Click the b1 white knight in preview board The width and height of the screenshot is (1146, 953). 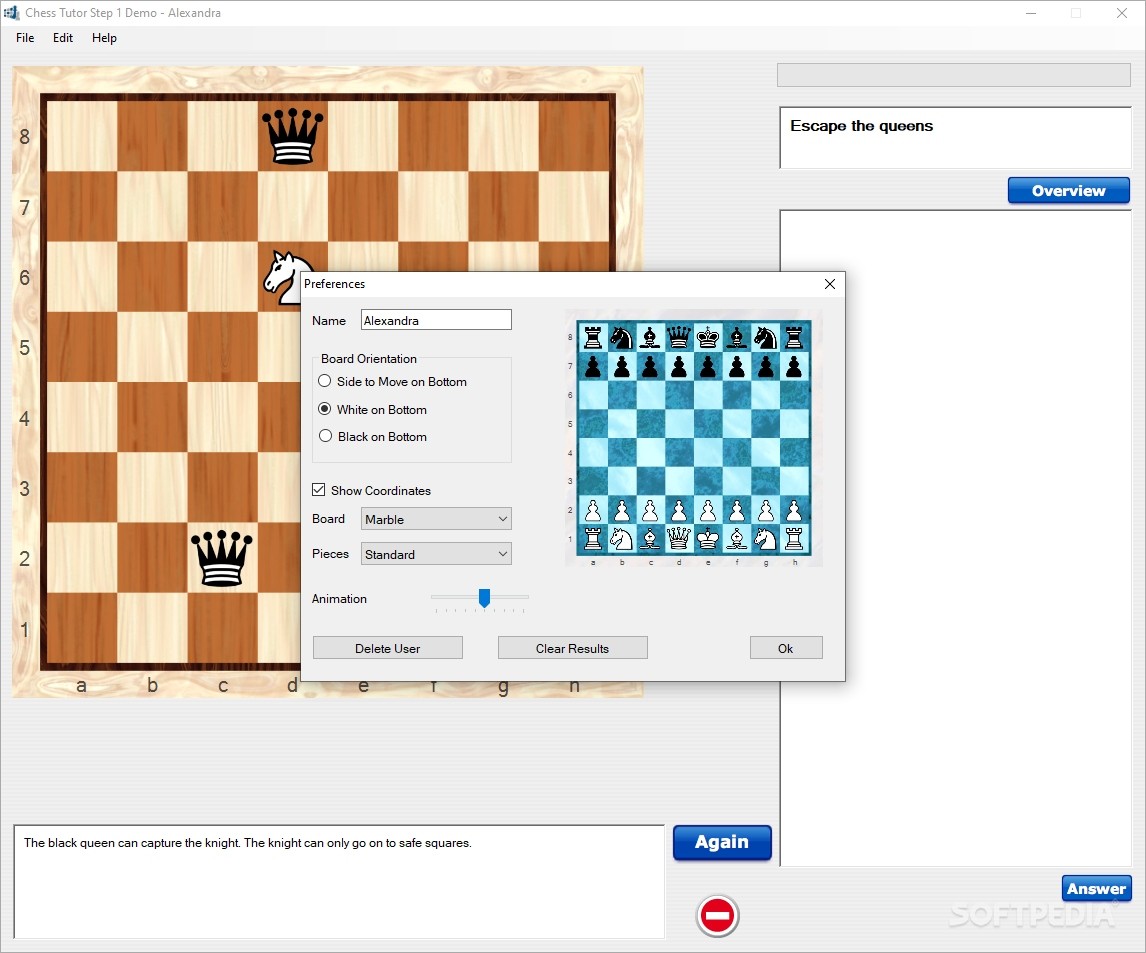pos(621,539)
